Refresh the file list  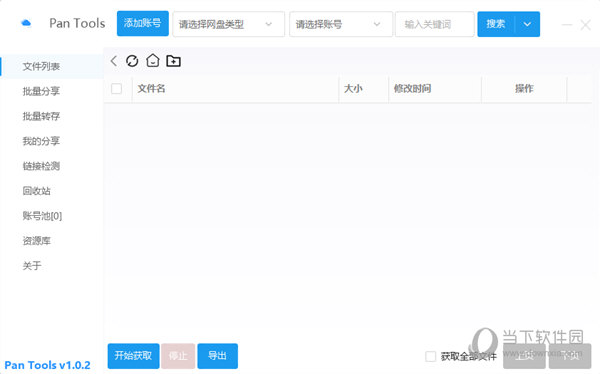pos(132,61)
